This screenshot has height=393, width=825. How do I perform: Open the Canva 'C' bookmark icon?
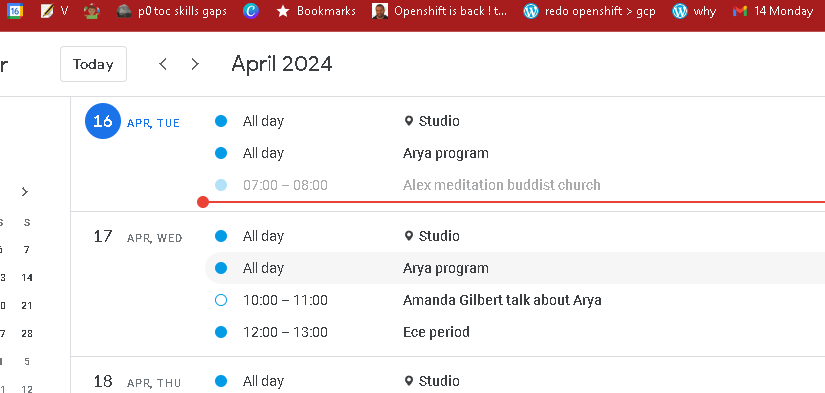tap(251, 11)
